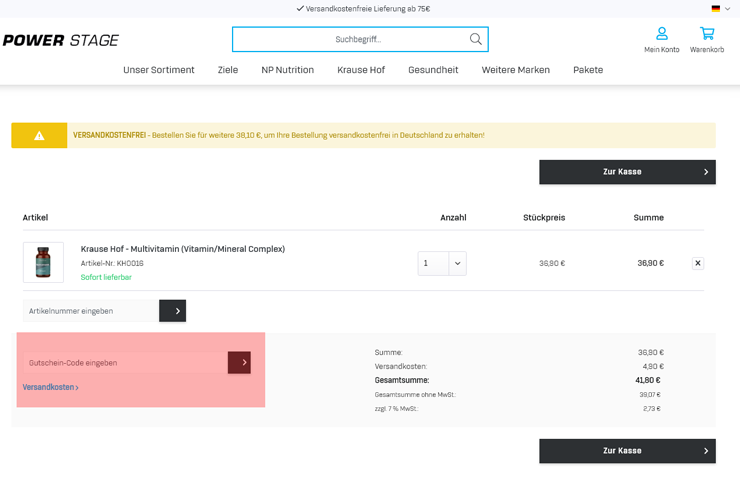Click the yellow warning triangle icon

tap(39, 135)
